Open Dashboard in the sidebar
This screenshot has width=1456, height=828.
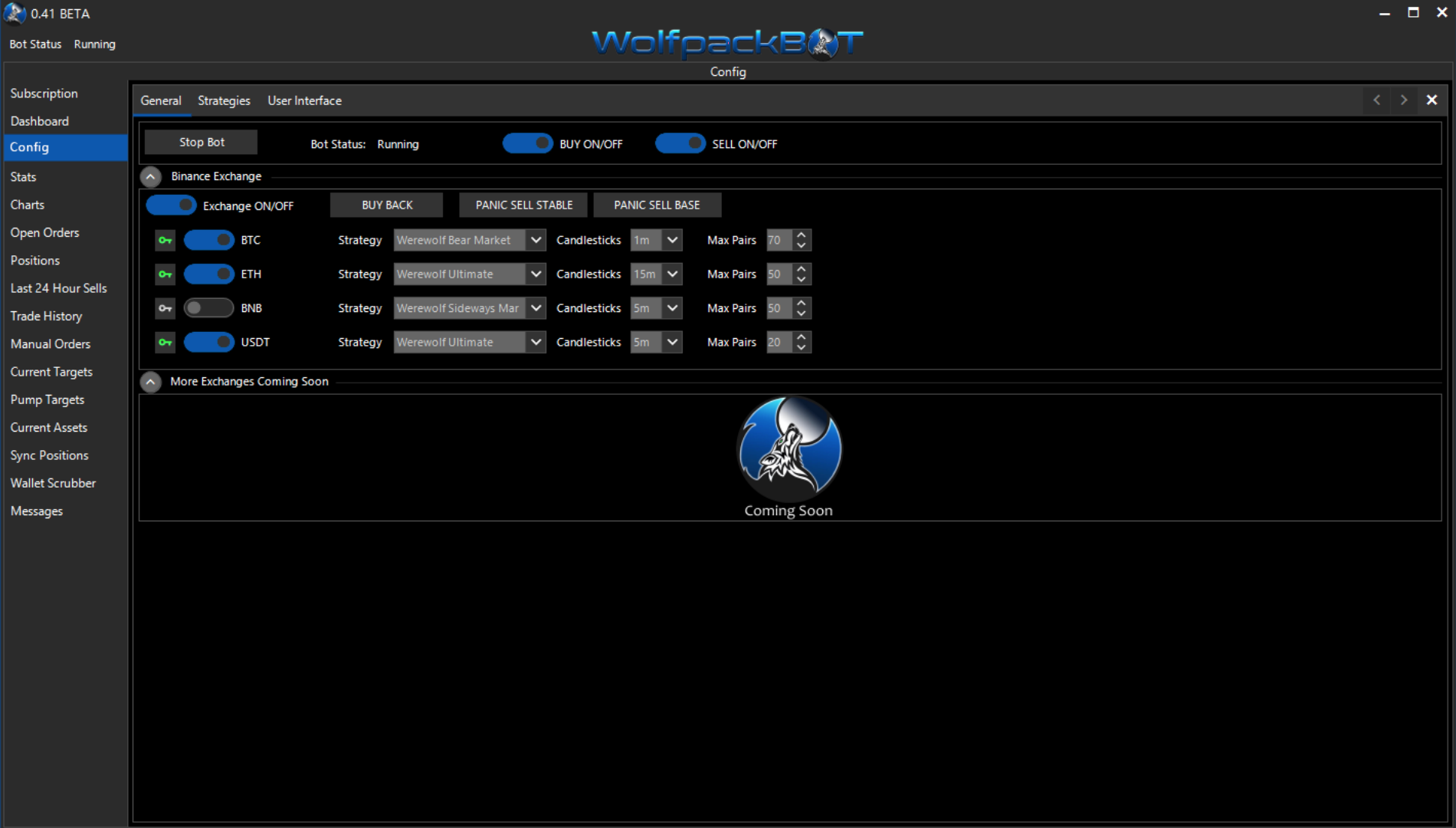click(39, 121)
